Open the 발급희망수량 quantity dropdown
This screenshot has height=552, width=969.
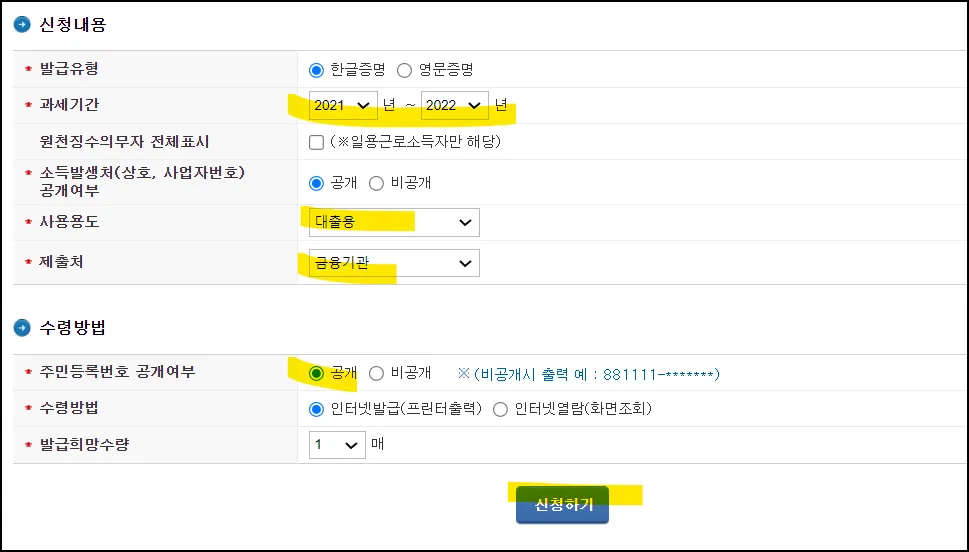click(x=336, y=444)
